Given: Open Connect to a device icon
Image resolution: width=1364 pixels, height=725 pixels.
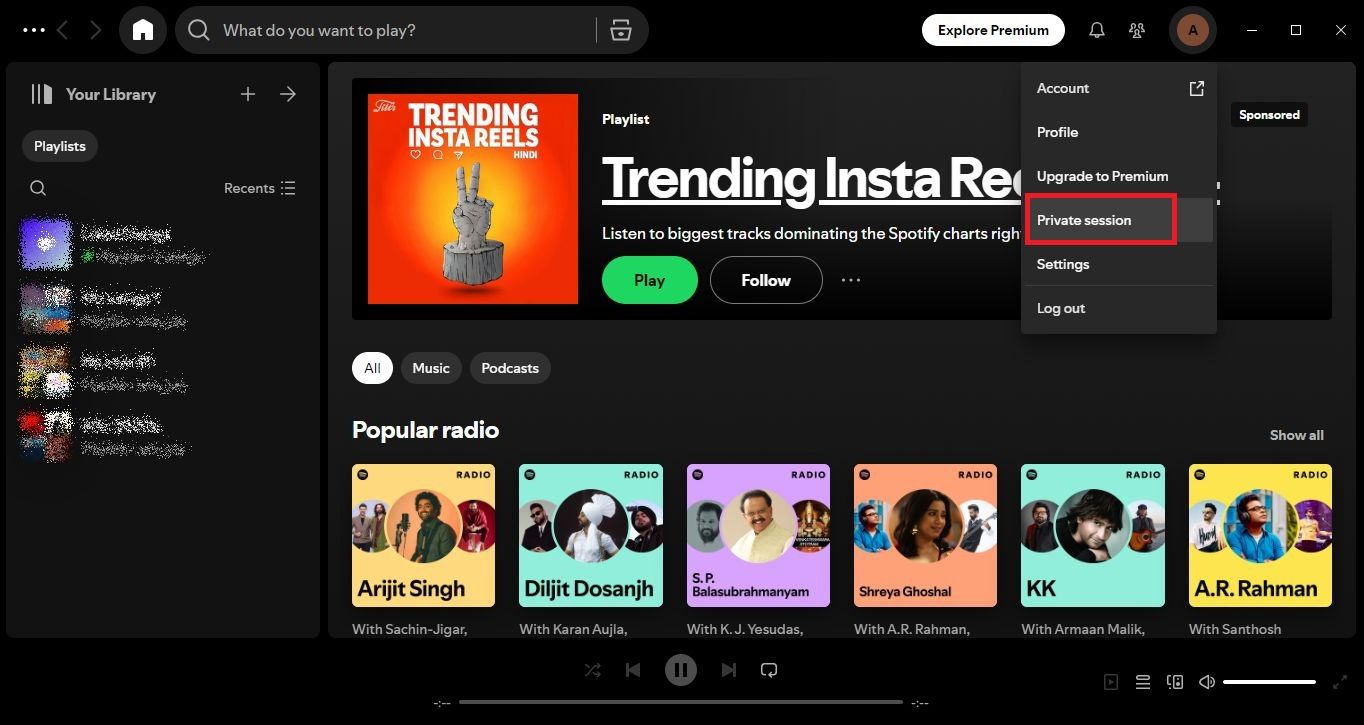Looking at the screenshot, I should pos(1175,682).
